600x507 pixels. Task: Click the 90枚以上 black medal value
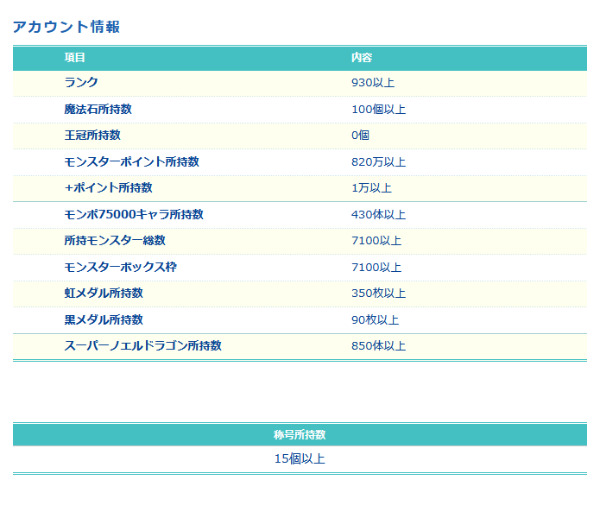pyautogui.click(x=375, y=320)
